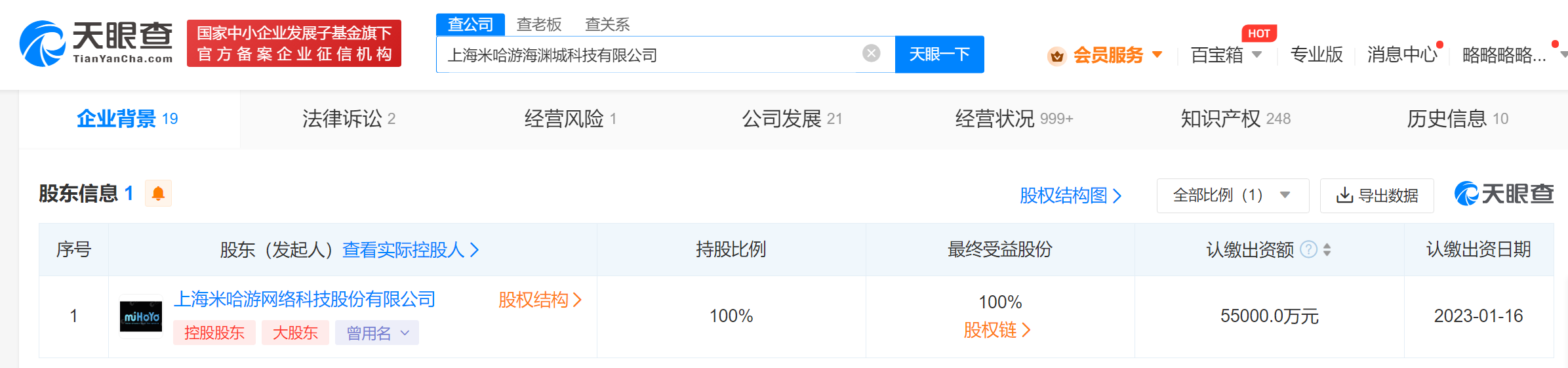
Task: Open the 上海米哈游网络科技股份有限公司 shareholder link
Action: pos(304,299)
